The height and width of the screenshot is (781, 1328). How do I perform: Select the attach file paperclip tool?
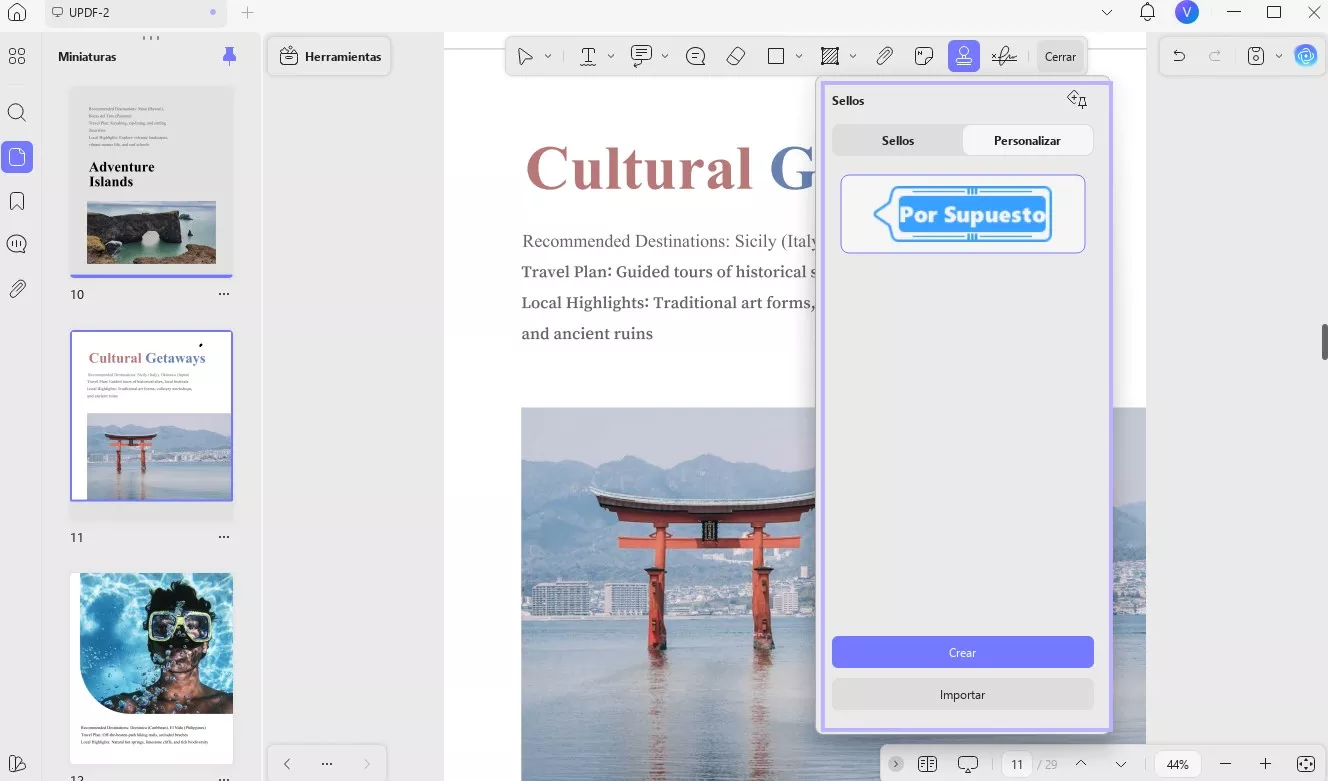point(884,57)
